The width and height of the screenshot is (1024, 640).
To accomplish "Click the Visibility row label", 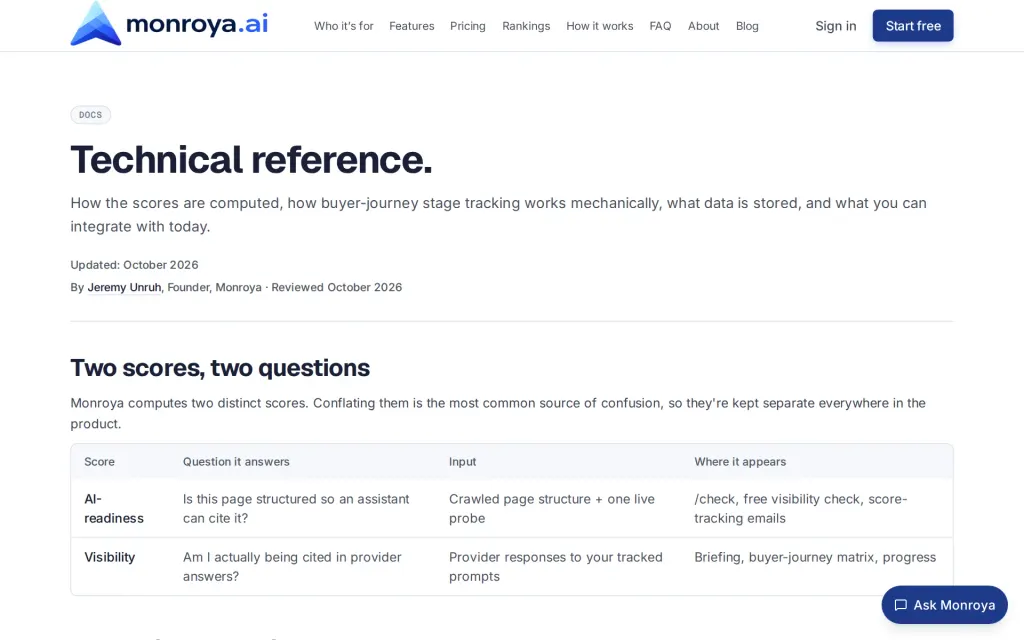I will [110, 557].
